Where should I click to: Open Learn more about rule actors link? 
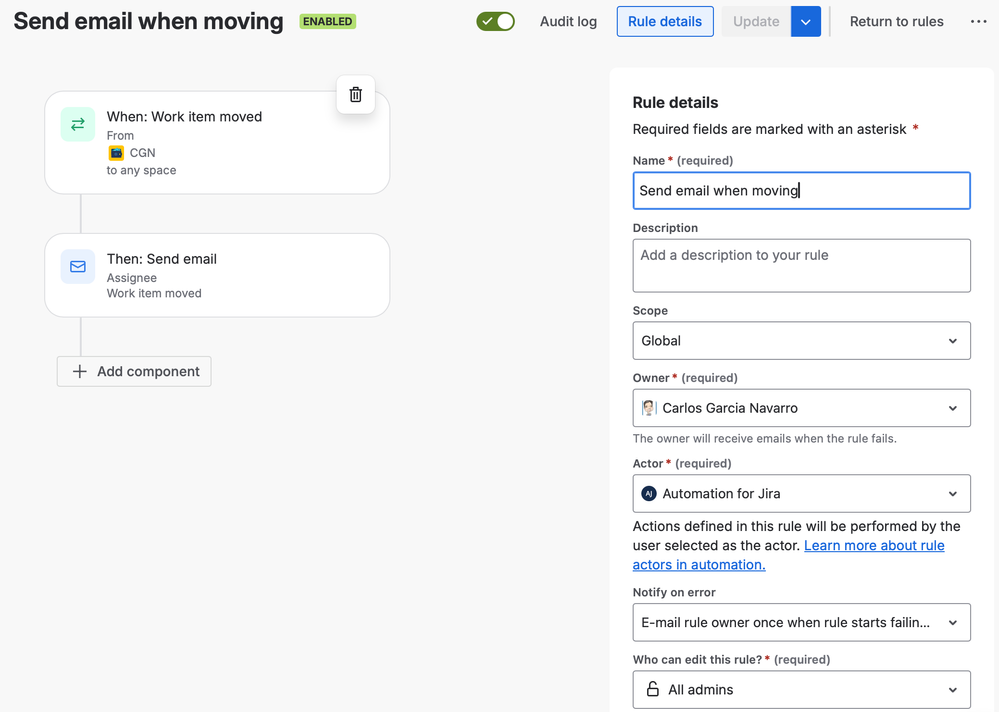(789, 555)
